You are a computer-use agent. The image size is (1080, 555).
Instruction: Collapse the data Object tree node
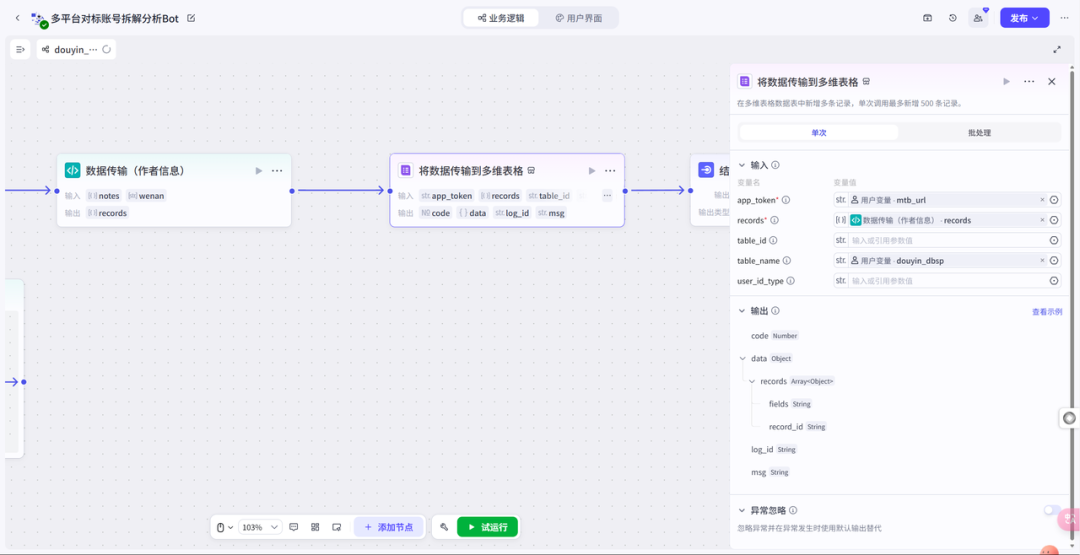click(742, 358)
